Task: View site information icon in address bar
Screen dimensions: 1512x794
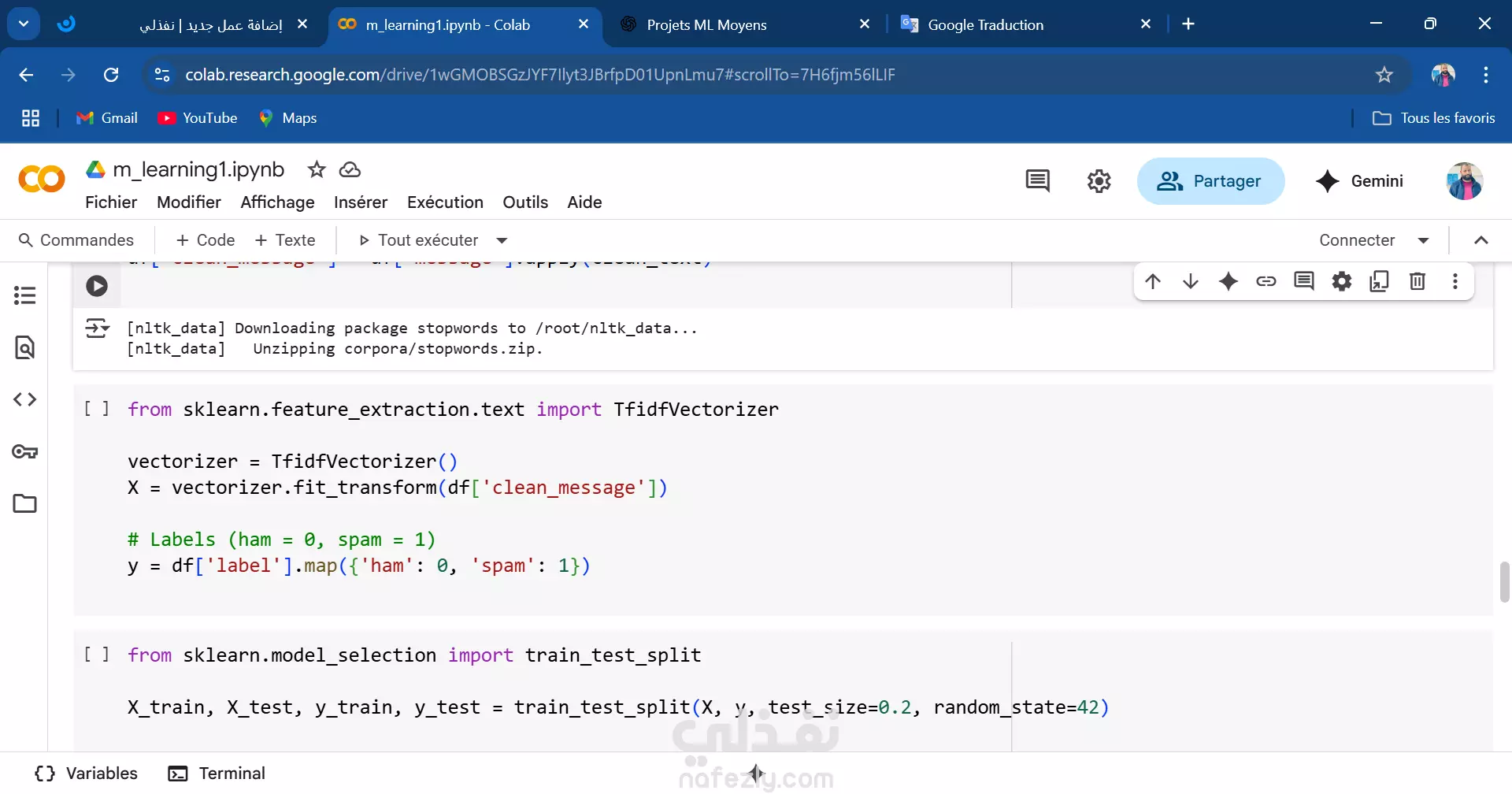Action: coord(162,75)
